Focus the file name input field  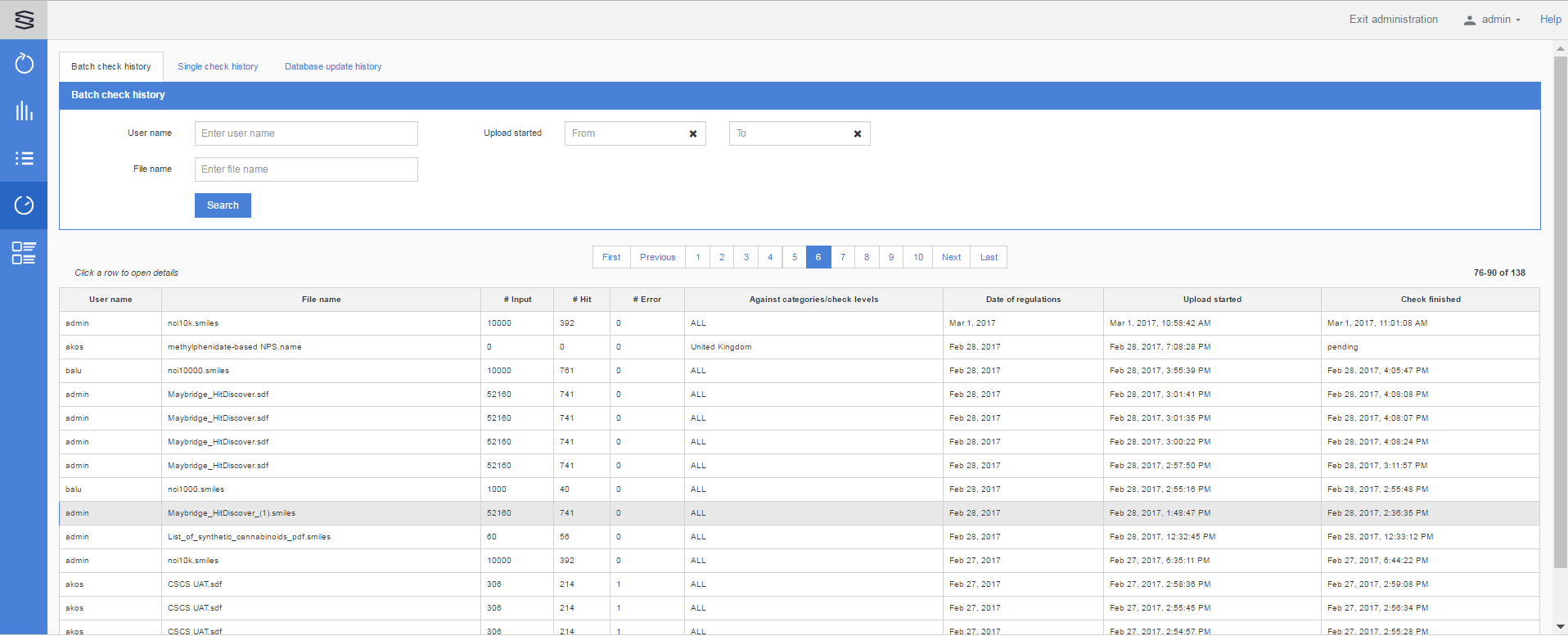306,169
